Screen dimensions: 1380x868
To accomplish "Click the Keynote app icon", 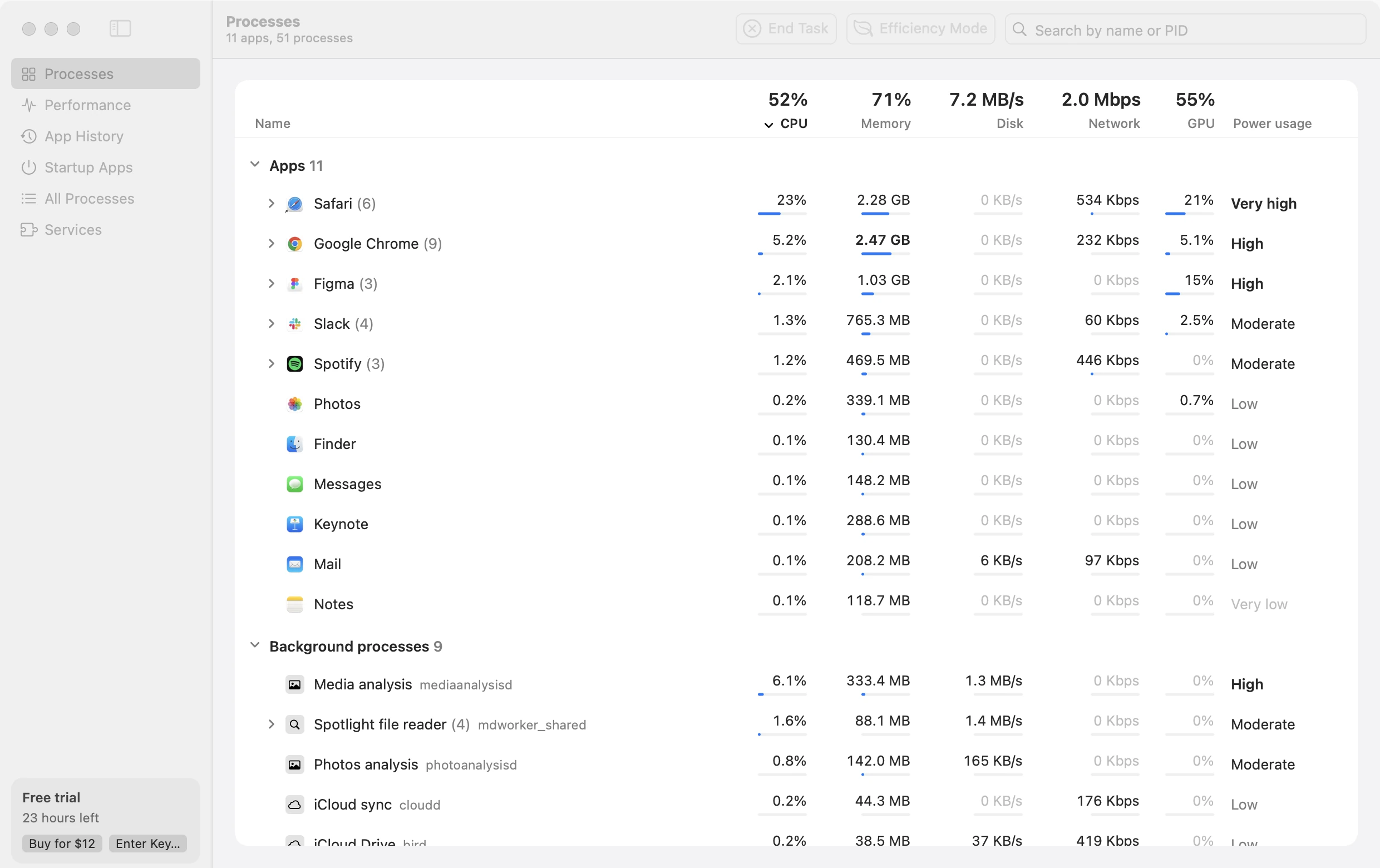I will (294, 524).
